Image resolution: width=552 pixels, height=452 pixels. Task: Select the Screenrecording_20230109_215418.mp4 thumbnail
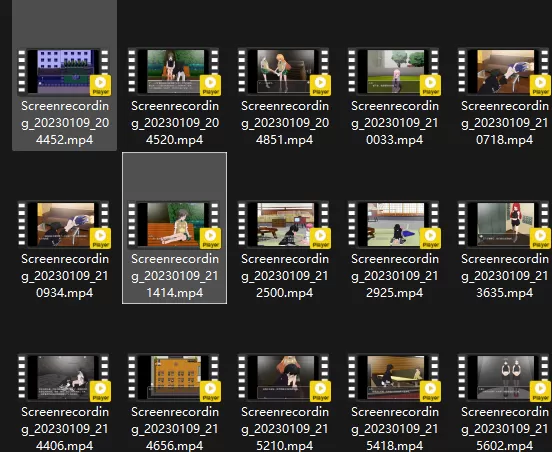pyautogui.click(x=394, y=378)
